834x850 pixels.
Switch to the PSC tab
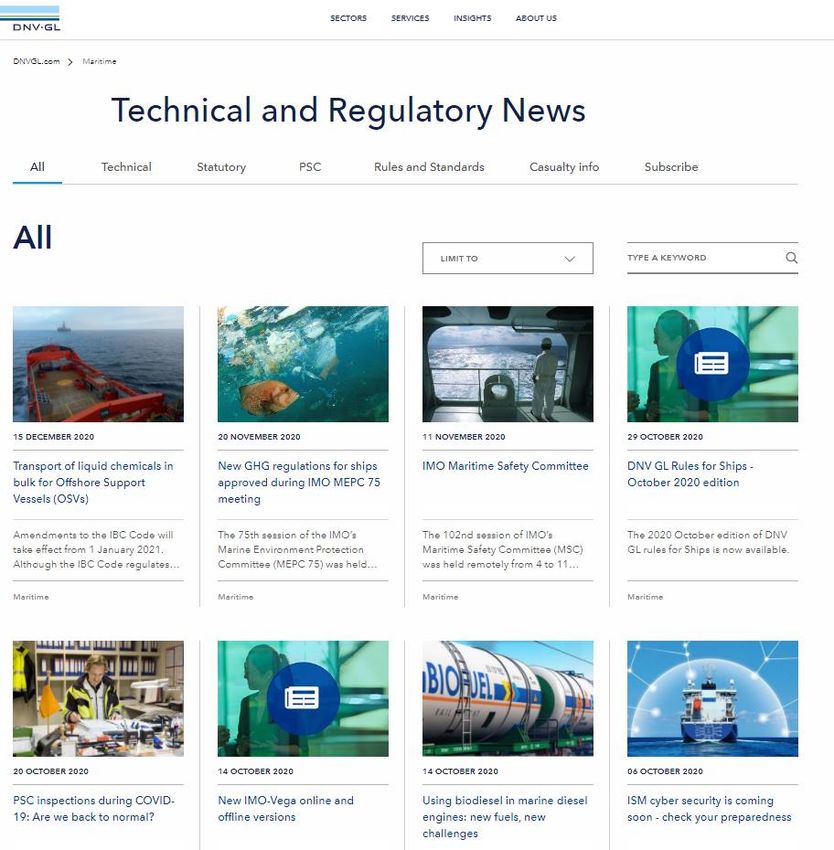click(x=310, y=167)
